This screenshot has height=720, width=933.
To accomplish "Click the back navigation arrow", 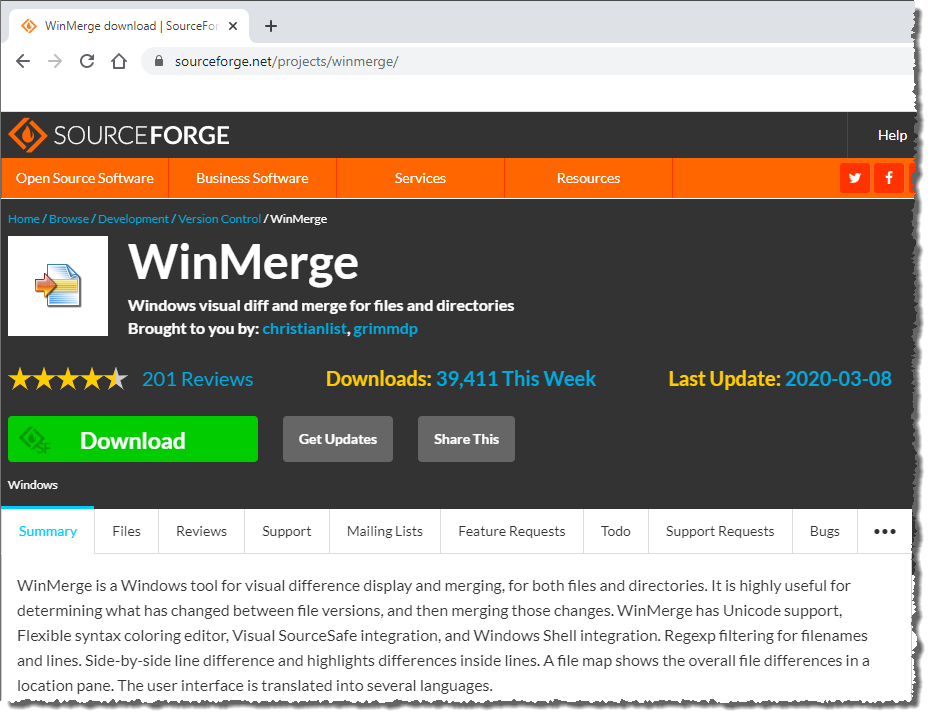I will coord(23,60).
